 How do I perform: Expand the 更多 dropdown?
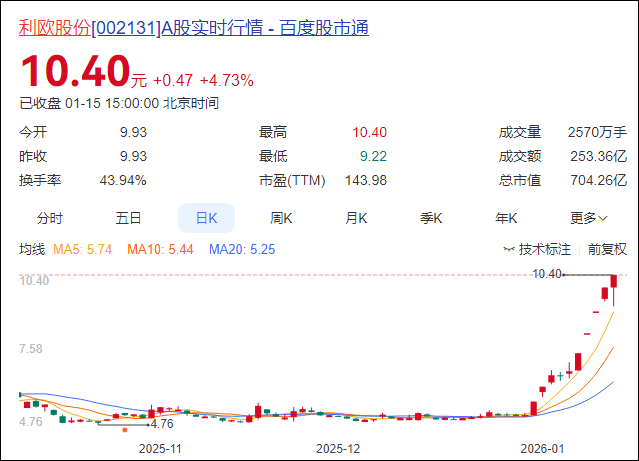[x=588, y=218]
